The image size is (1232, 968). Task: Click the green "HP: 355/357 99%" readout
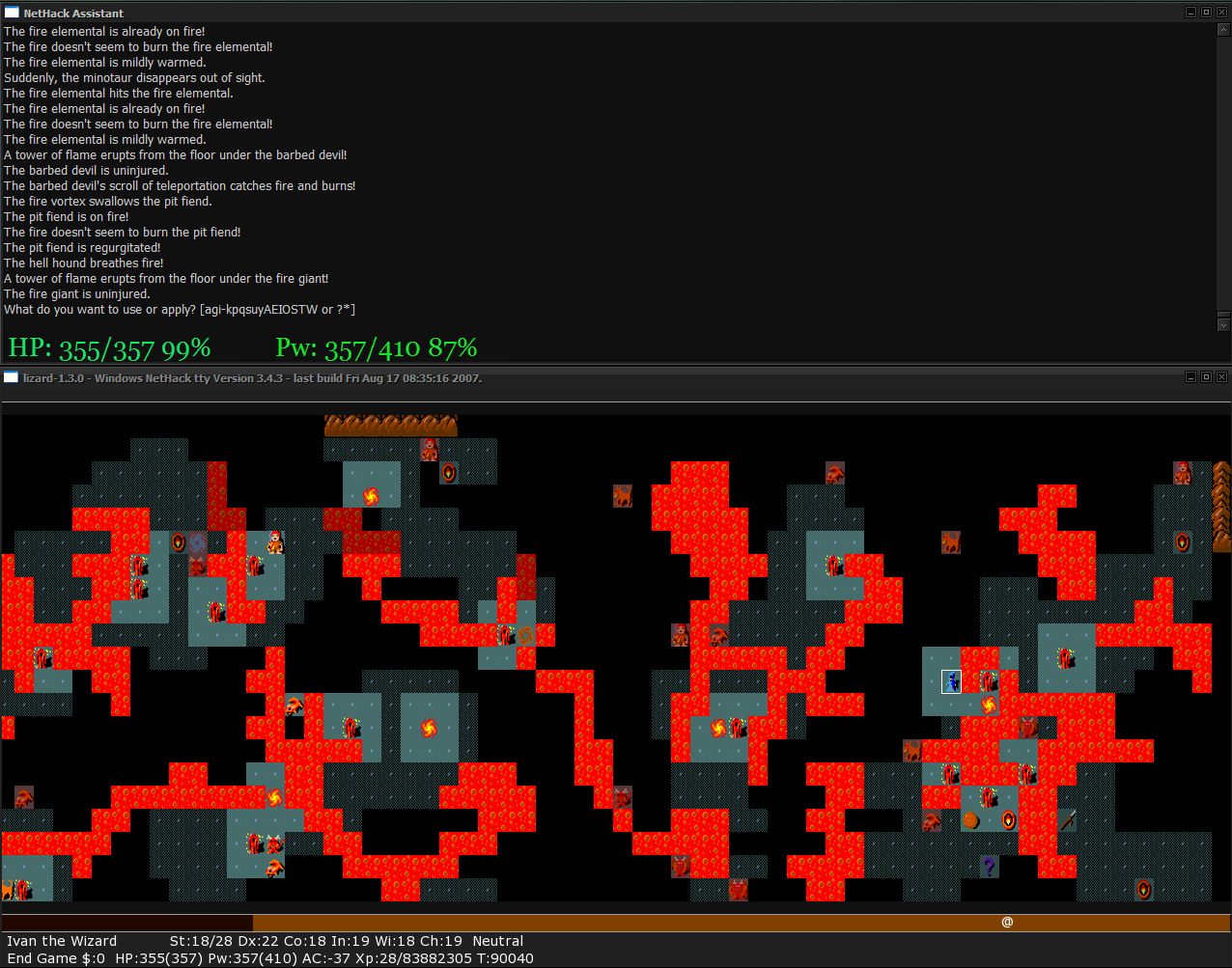coord(109,347)
